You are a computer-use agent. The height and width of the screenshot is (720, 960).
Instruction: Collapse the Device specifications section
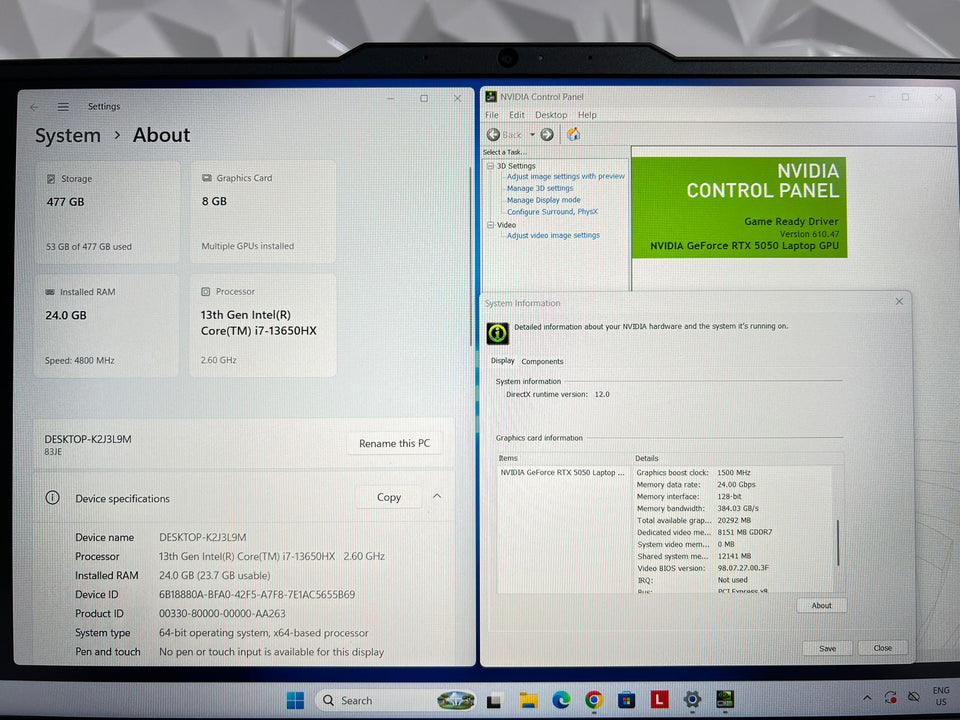click(437, 496)
